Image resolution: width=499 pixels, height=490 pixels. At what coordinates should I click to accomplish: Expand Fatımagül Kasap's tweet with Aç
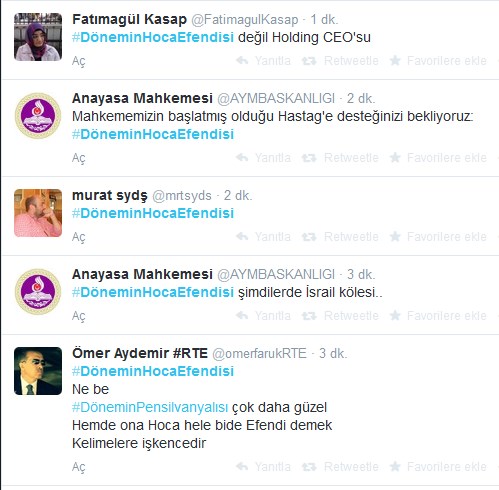pyautogui.click(x=79, y=61)
